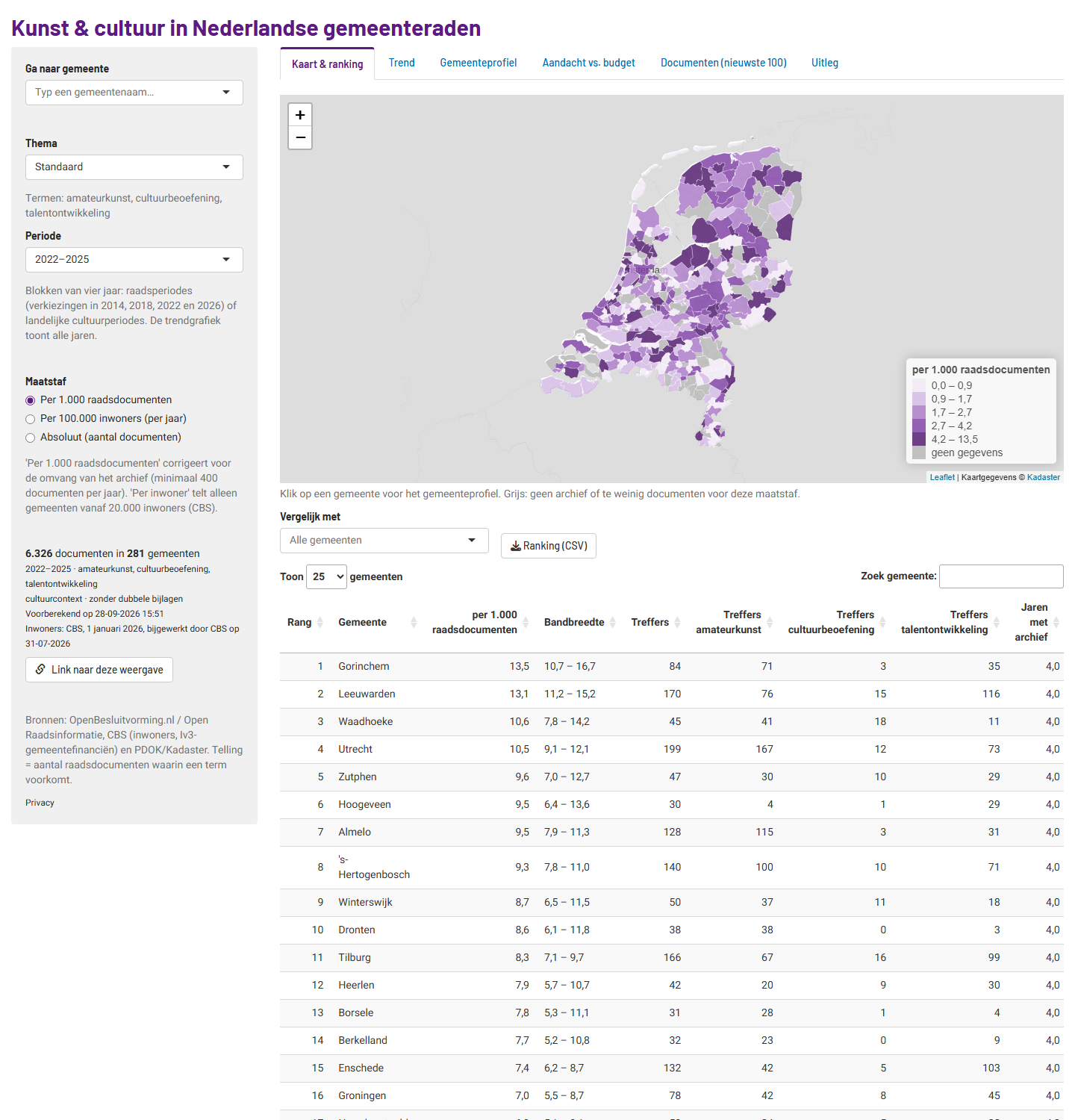
Task: Sort by Treffers talentontwikkeling column
Action: [x=950, y=623]
